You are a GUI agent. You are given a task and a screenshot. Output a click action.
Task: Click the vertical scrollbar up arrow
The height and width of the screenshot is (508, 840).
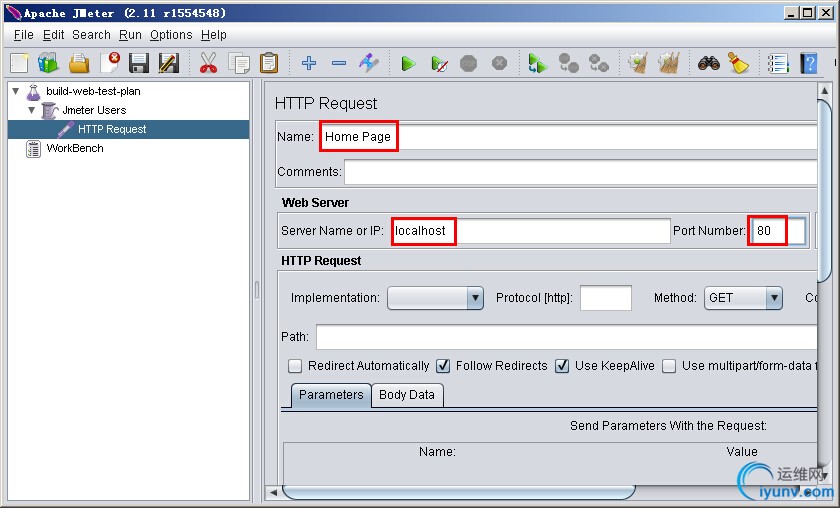point(824,91)
